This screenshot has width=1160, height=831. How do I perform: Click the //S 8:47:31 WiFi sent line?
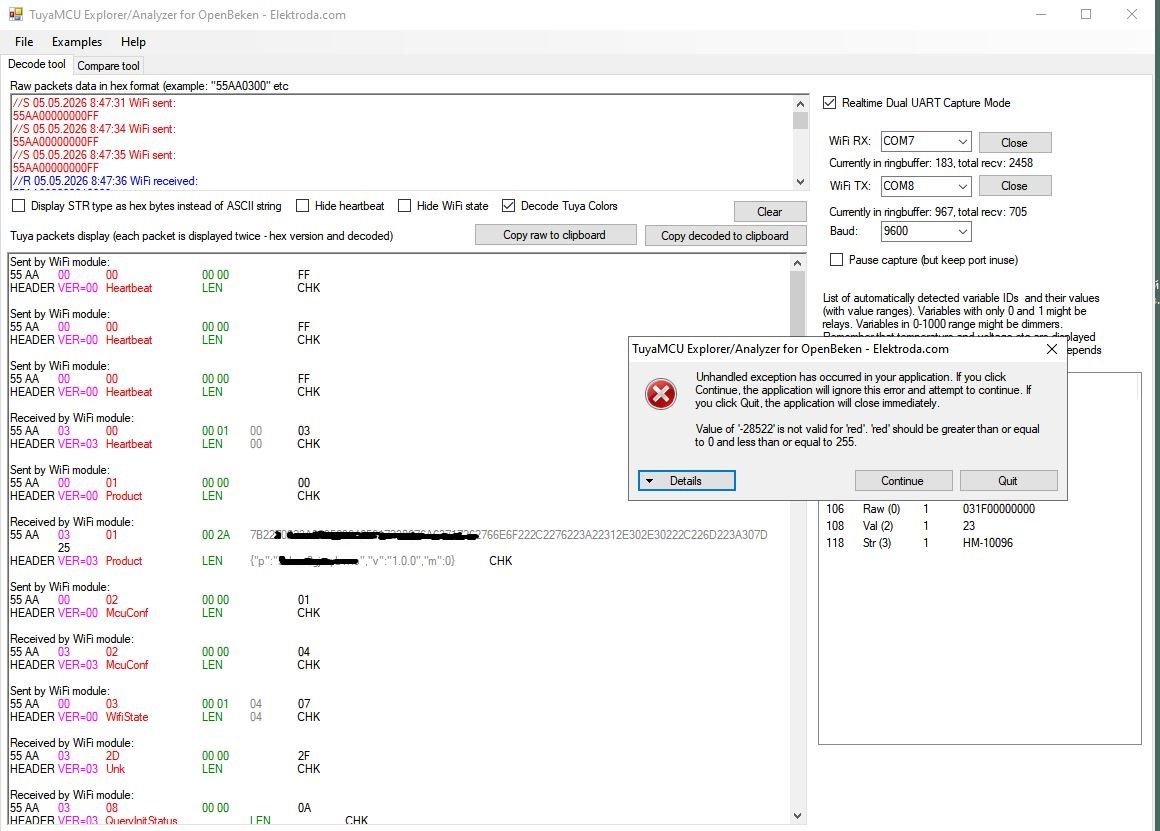[94, 103]
